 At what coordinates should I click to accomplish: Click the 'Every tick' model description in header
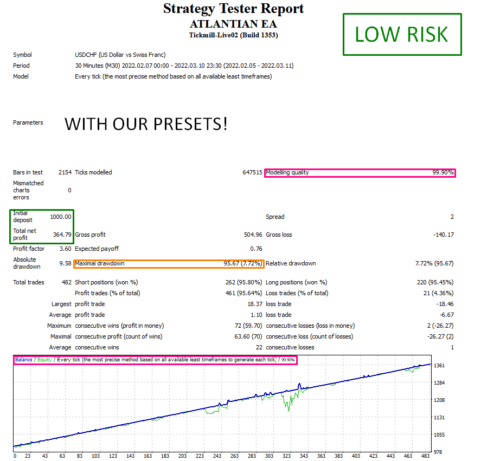tap(173, 76)
